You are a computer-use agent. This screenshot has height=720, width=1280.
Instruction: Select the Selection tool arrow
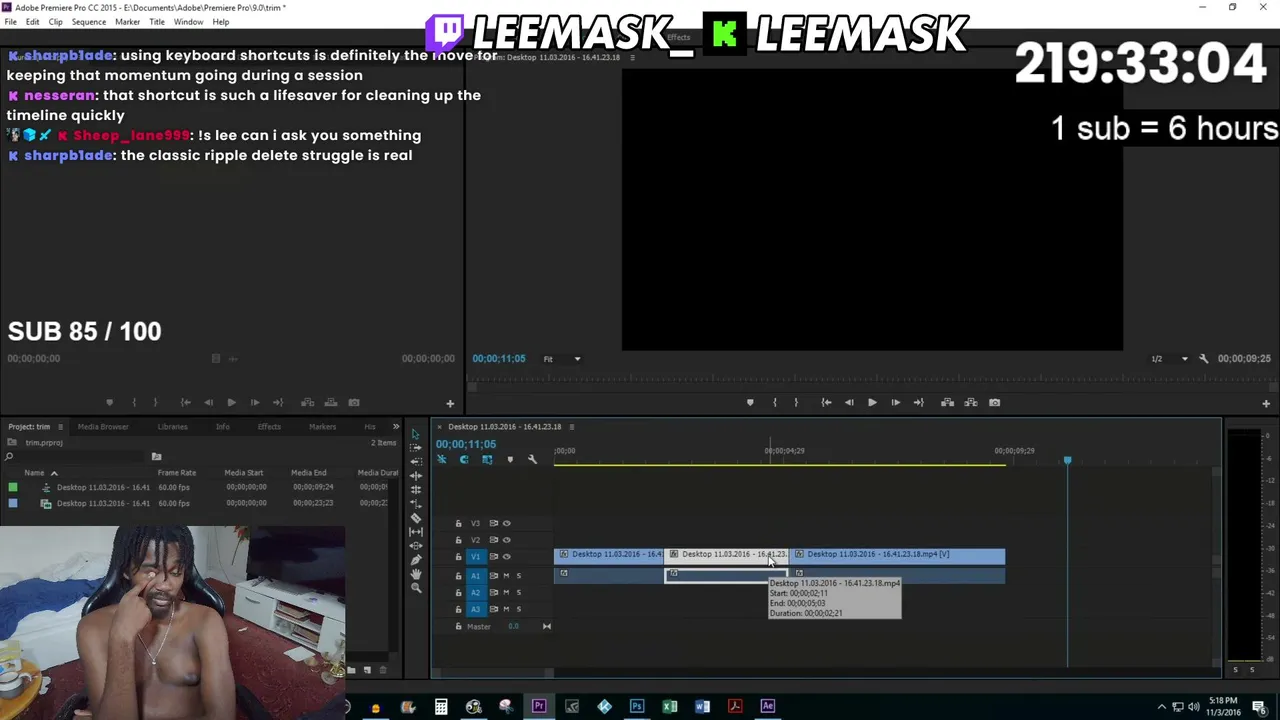[416, 434]
